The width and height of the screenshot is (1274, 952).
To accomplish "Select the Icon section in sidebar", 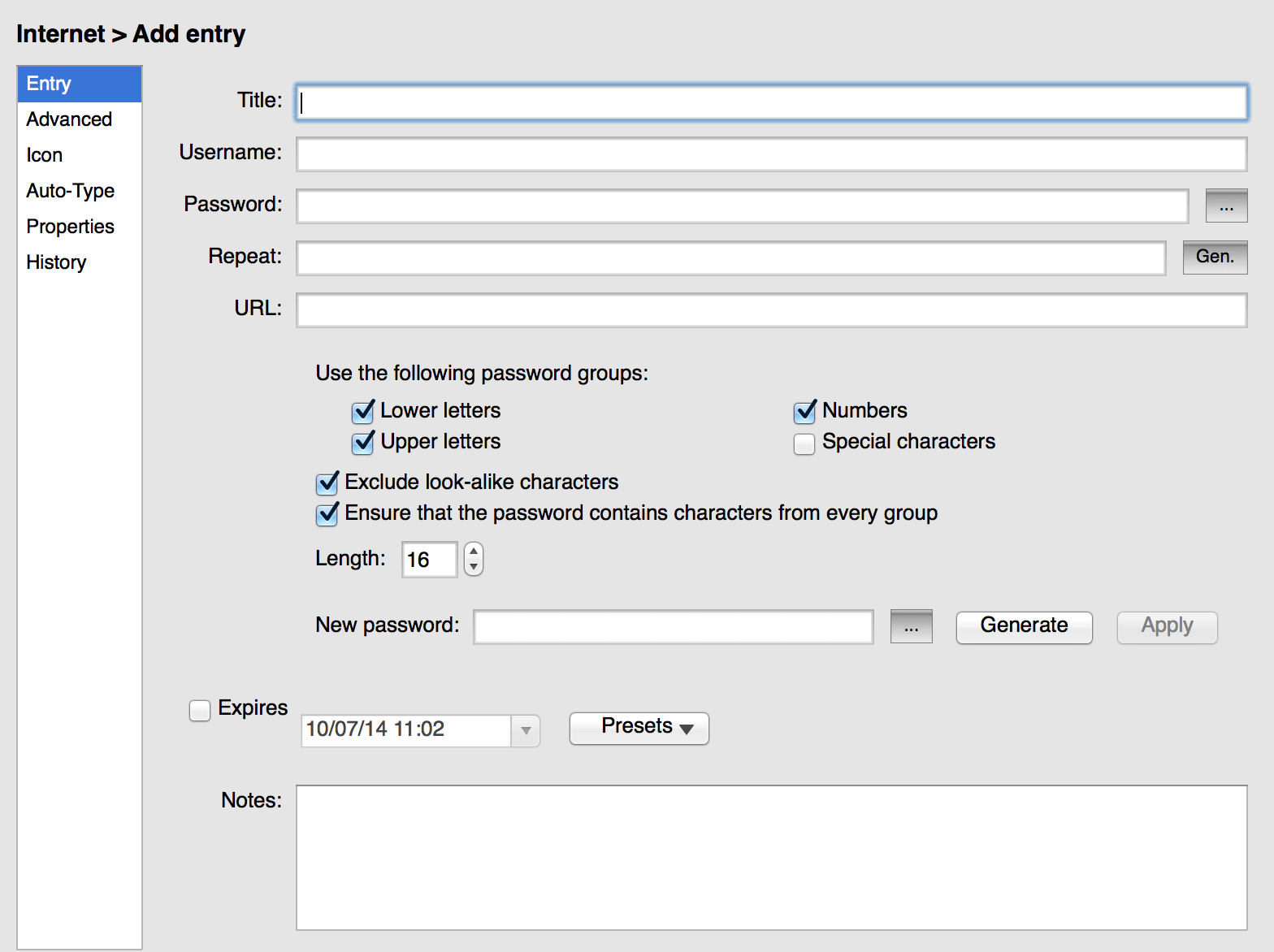I will [x=45, y=155].
